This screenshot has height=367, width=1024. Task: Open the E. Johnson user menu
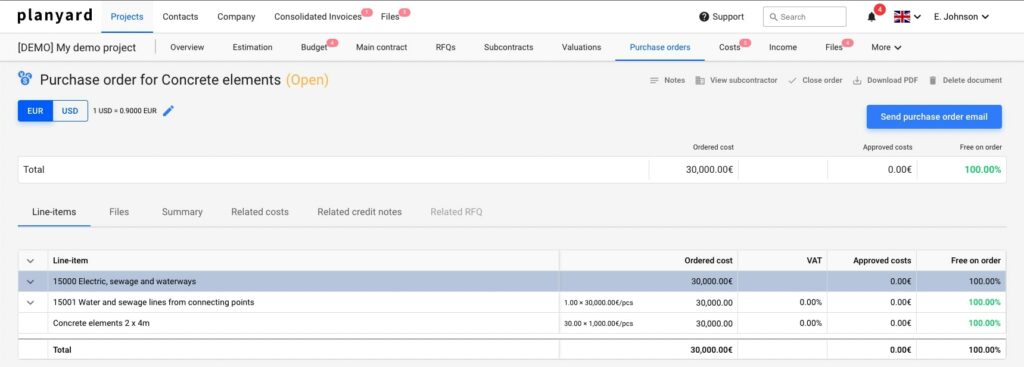[x=961, y=17]
